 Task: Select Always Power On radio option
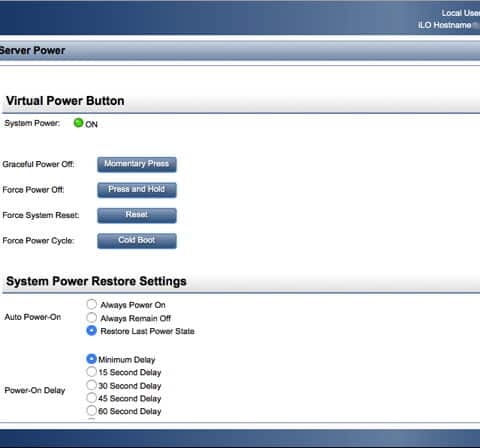pyautogui.click(x=92, y=304)
